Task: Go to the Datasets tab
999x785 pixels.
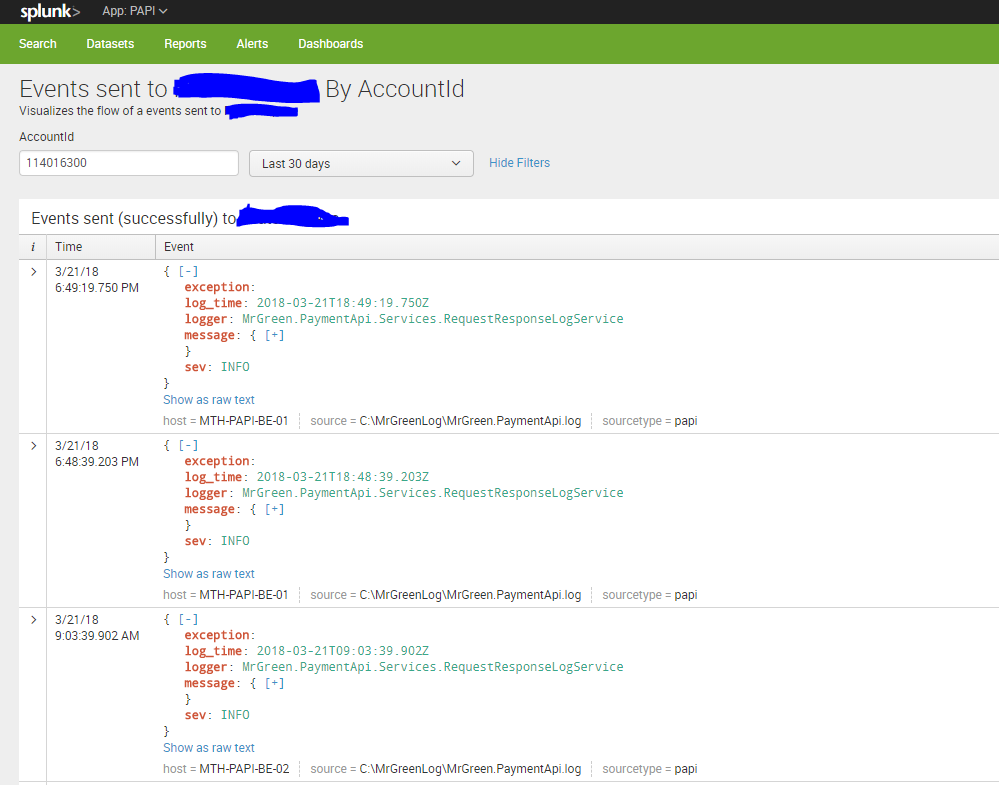Action: tap(110, 44)
